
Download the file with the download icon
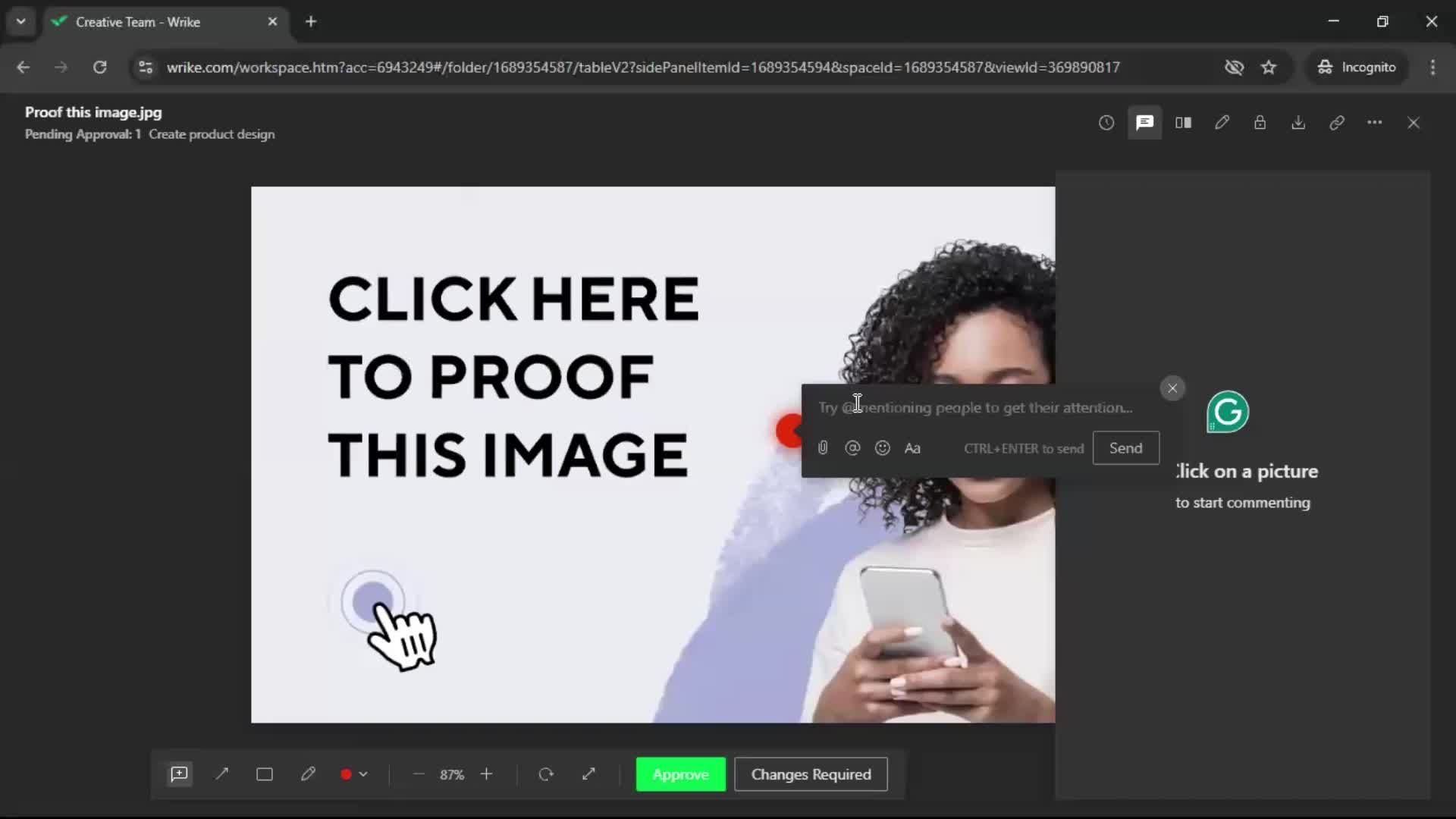(x=1298, y=123)
